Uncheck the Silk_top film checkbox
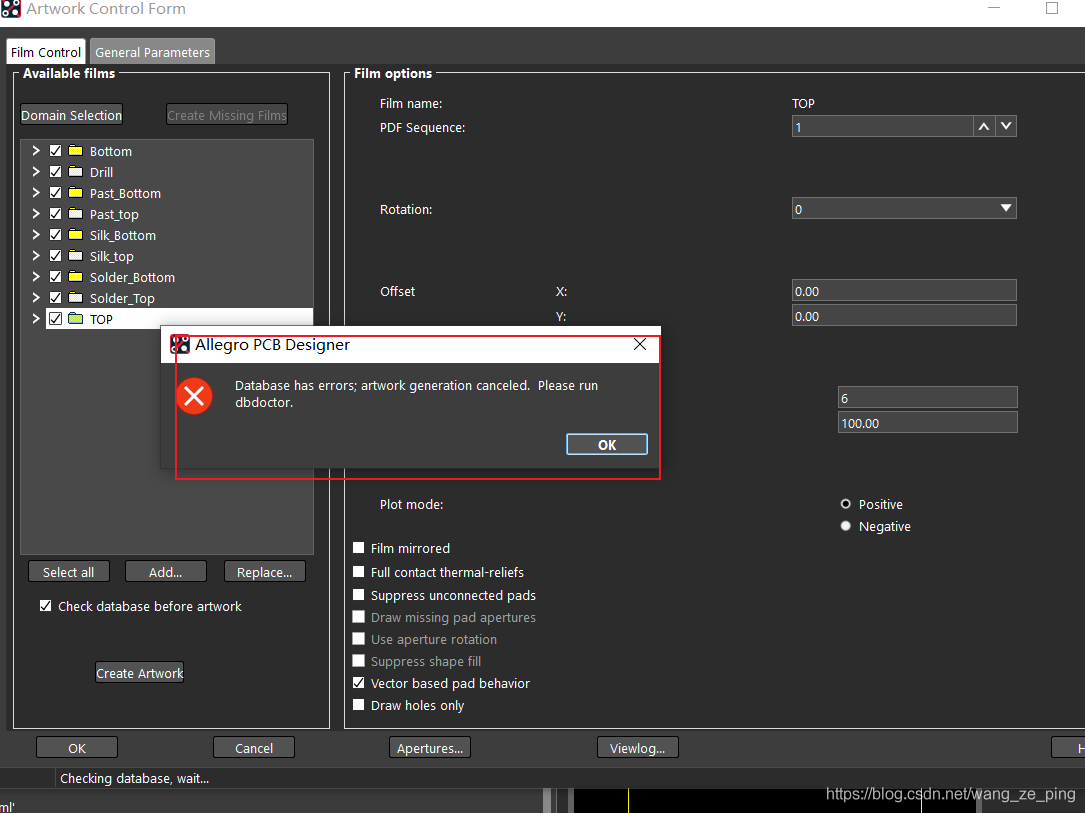1085x813 pixels. click(x=55, y=256)
